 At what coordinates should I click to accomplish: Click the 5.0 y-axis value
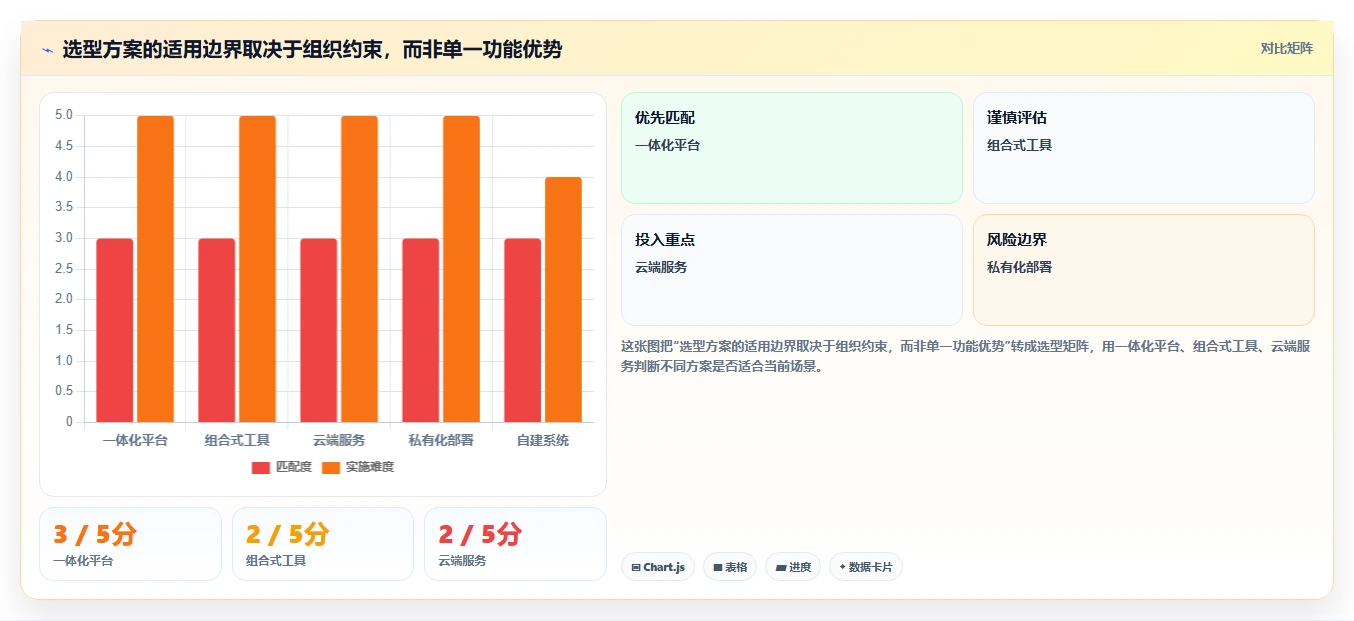click(x=64, y=115)
